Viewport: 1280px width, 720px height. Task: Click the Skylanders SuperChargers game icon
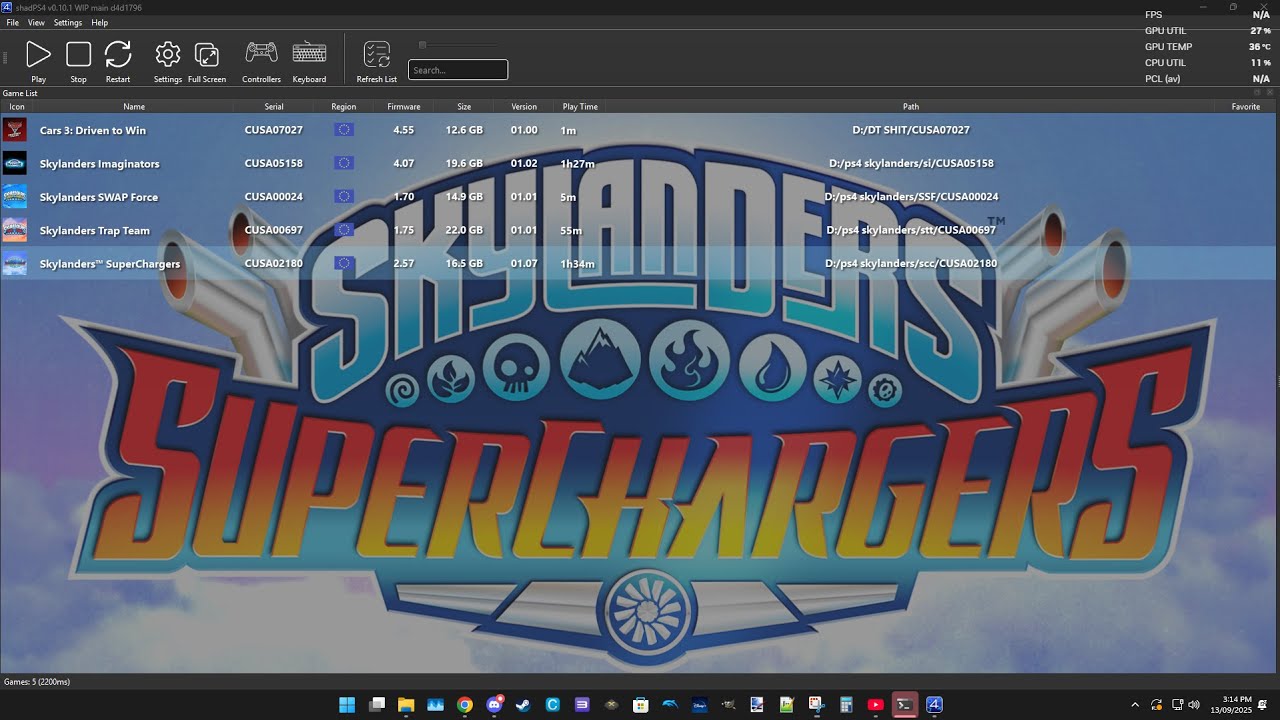pyautogui.click(x=14, y=263)
